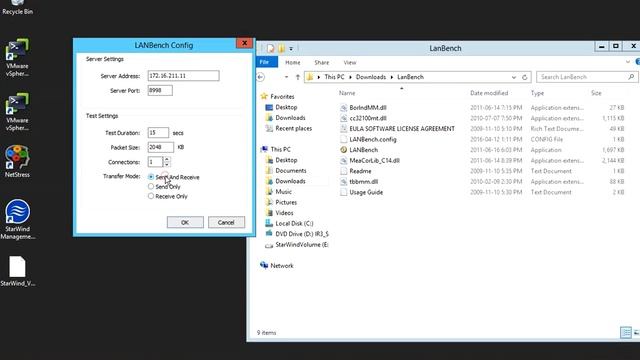Click the Properties icon in explorer quick access toolbar

(271, 49)
